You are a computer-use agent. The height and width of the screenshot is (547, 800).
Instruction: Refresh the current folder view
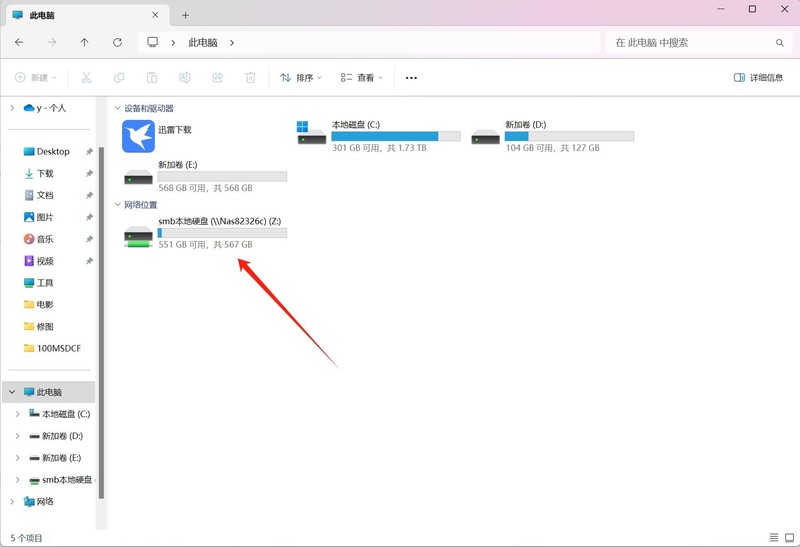[x=117, y=42]
